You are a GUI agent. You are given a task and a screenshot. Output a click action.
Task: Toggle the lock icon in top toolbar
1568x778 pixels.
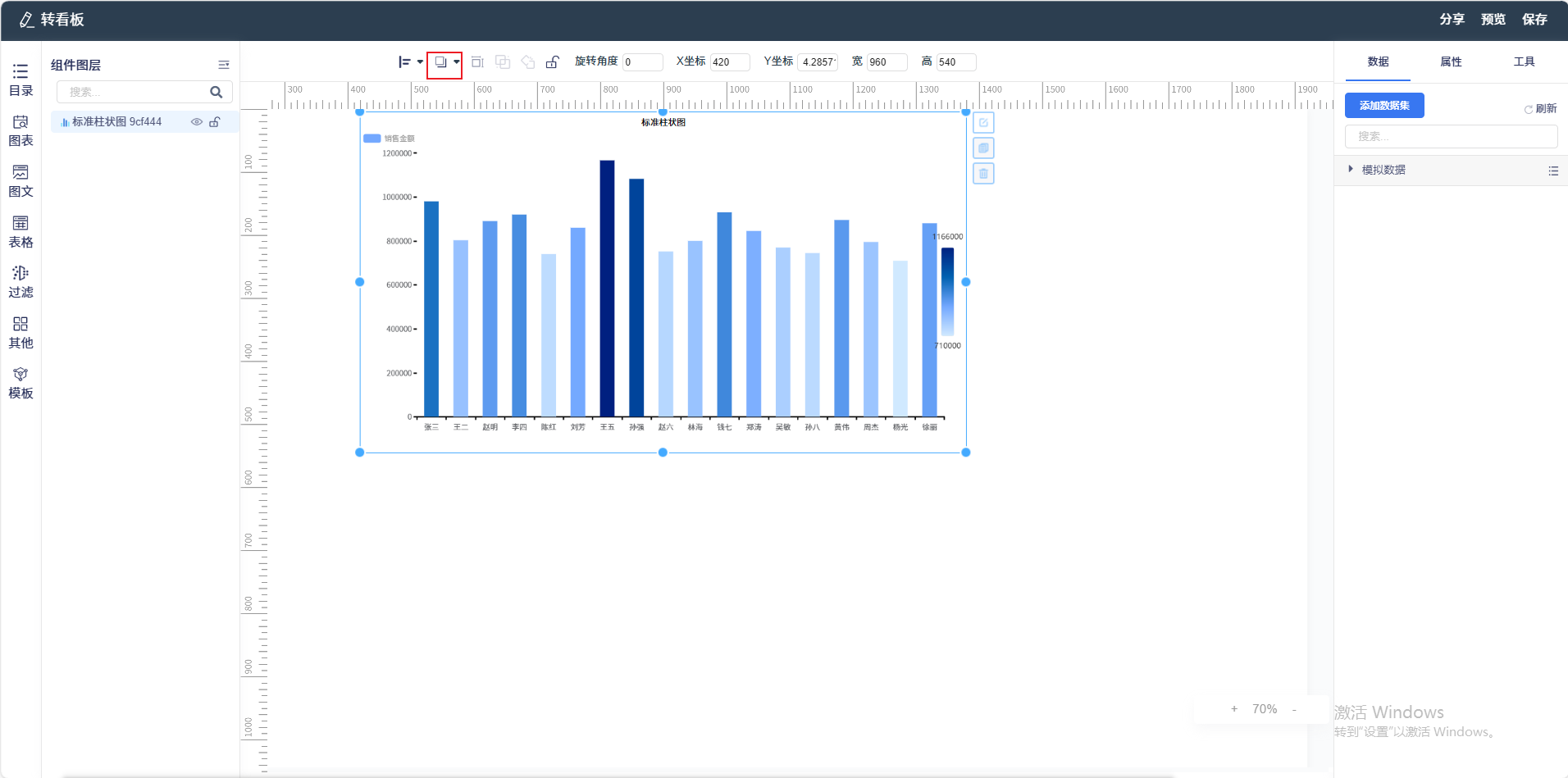[553, 62]
